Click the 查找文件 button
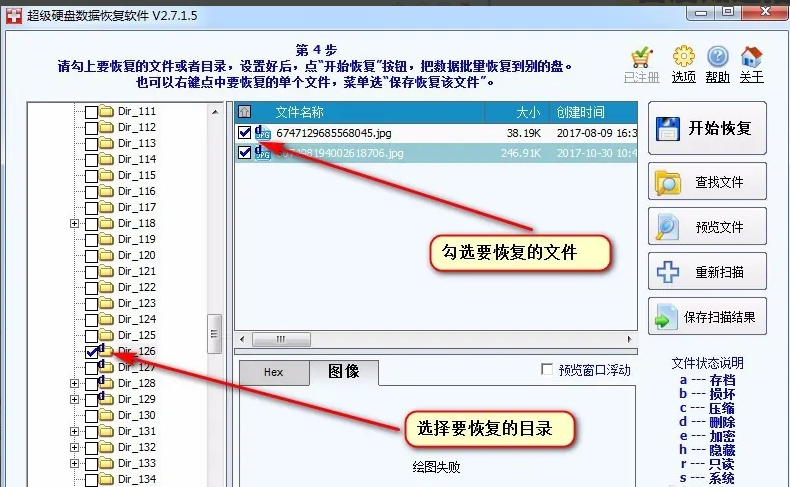Image resolution: width=790 pixels, height=487 pixels. pyautogui.click(x=707, y=182)
